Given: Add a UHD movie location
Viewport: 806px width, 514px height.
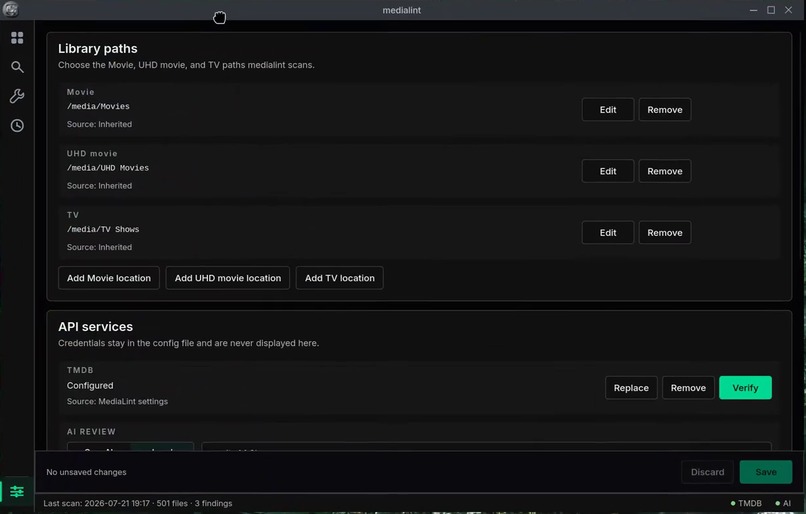Looking at the screenshot, I should [x=228, y=278].
